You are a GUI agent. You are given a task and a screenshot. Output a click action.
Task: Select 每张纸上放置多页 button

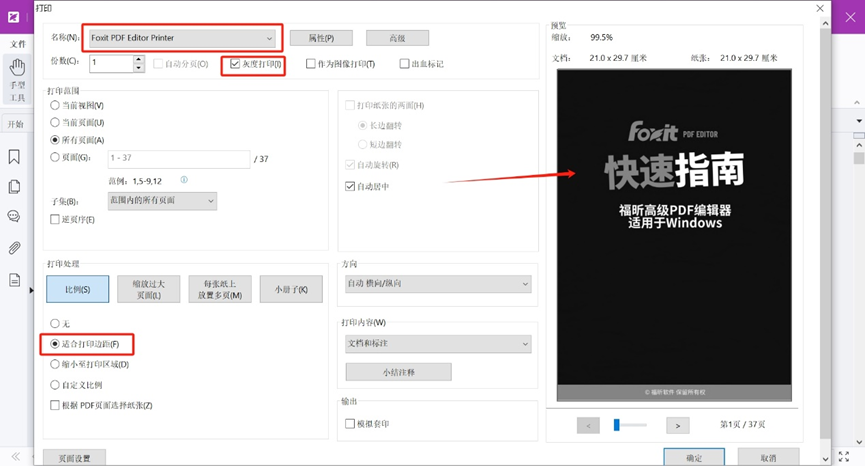[220, 290]
